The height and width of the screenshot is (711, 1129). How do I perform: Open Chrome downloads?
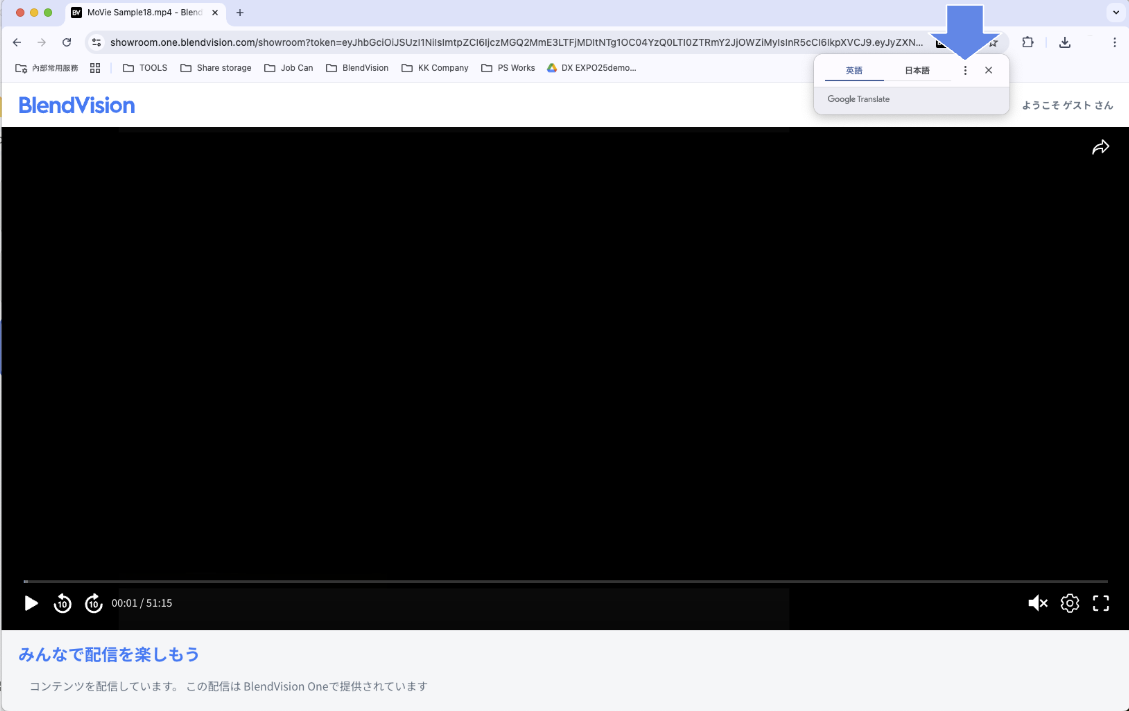tap(1065, 42)
